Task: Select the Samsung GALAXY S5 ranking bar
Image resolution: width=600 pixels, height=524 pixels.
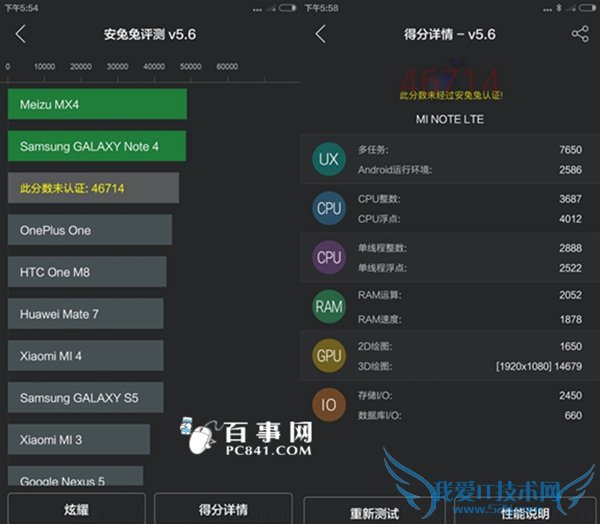Action: pyautogui.click(x=86, y=397)
